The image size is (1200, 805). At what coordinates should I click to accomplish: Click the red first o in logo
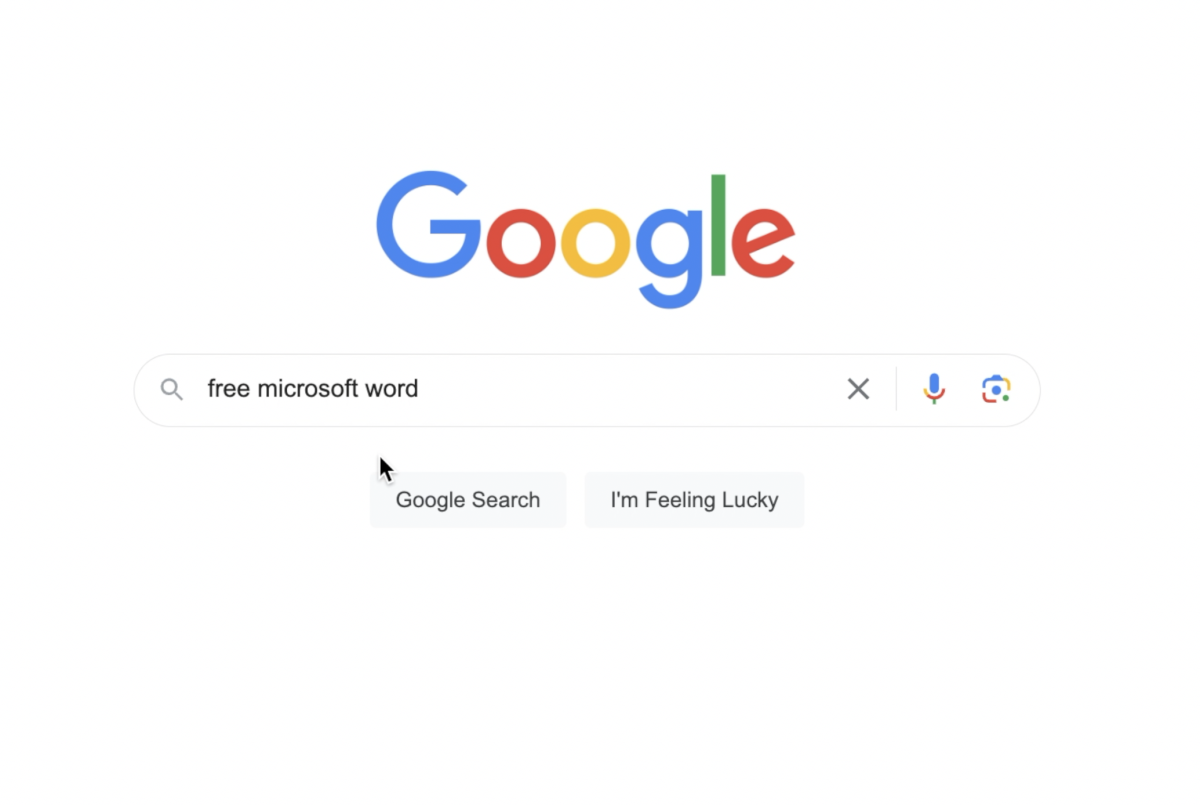click(520, 243)
